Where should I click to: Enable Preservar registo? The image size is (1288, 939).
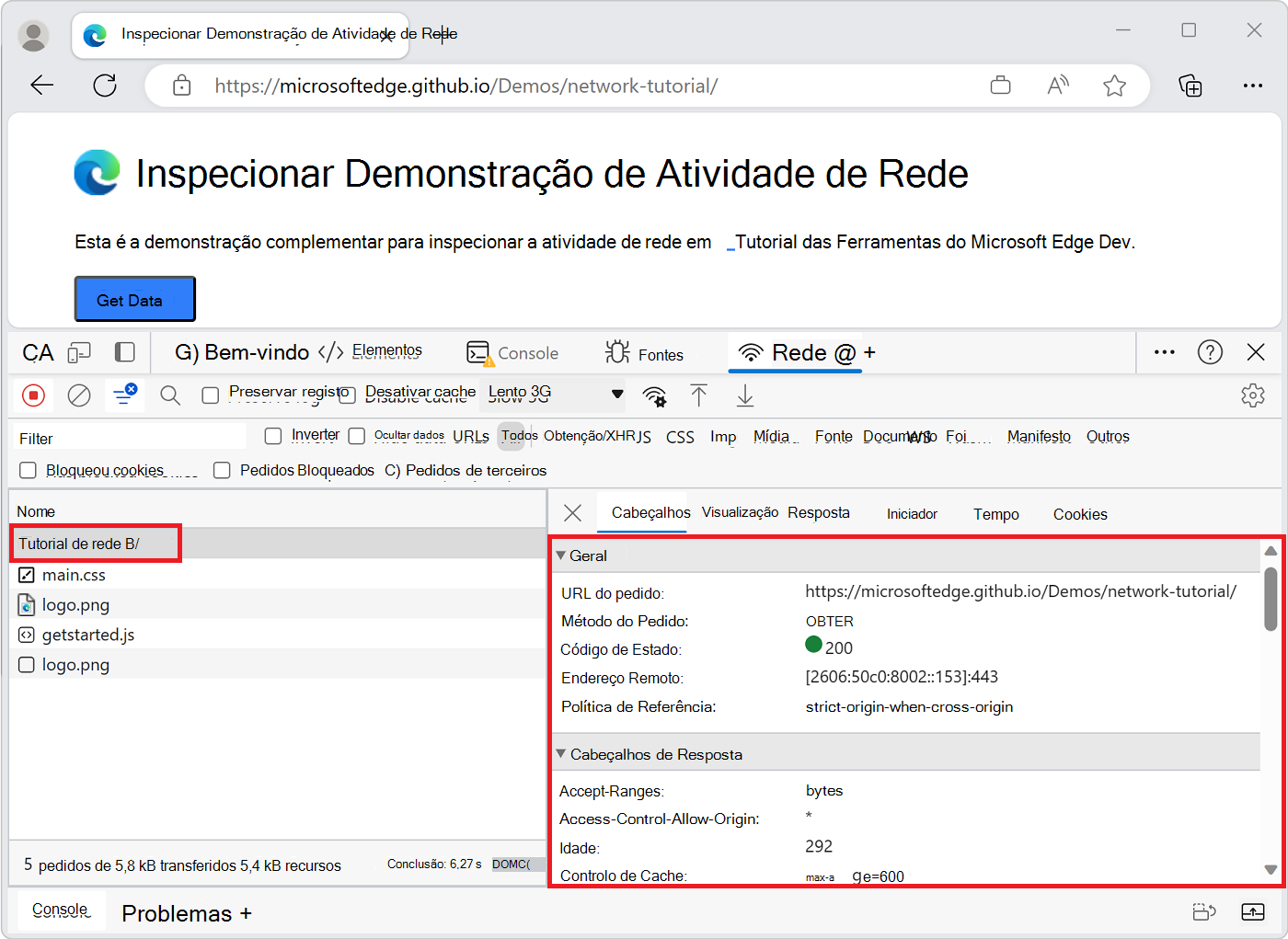tap(212, 392)
